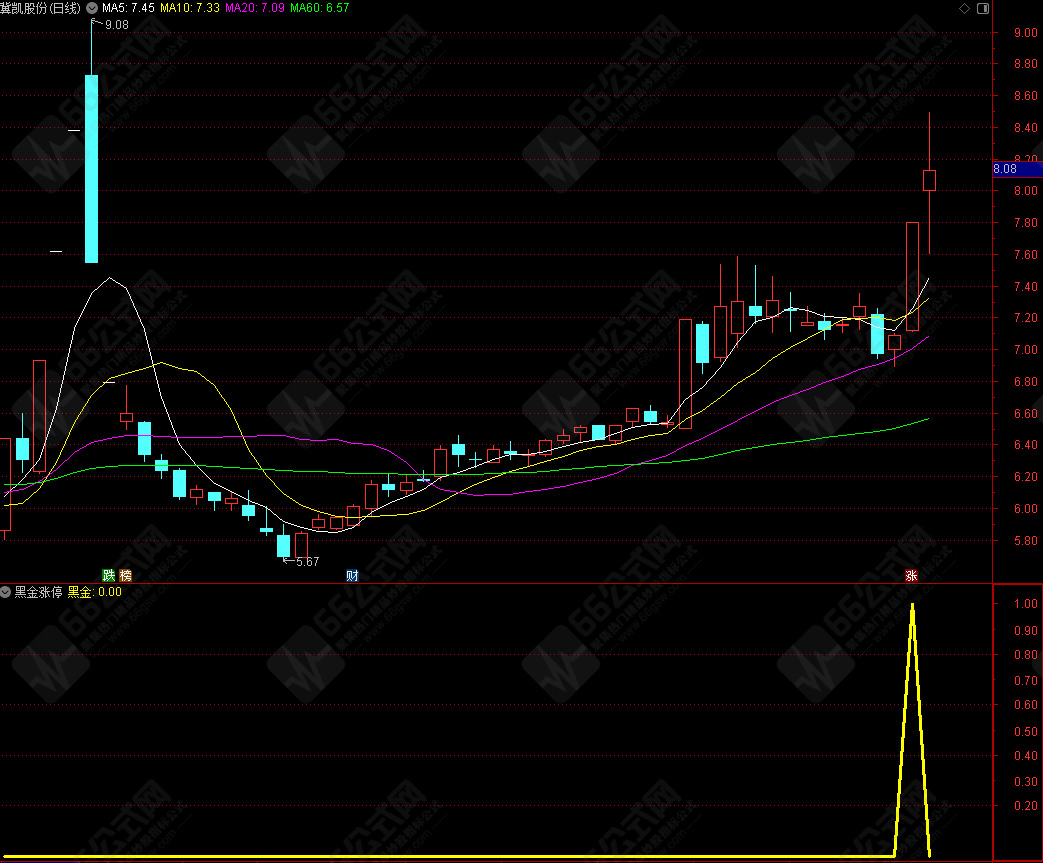Click the 0.20 indicator axis label

point(1025,805)
